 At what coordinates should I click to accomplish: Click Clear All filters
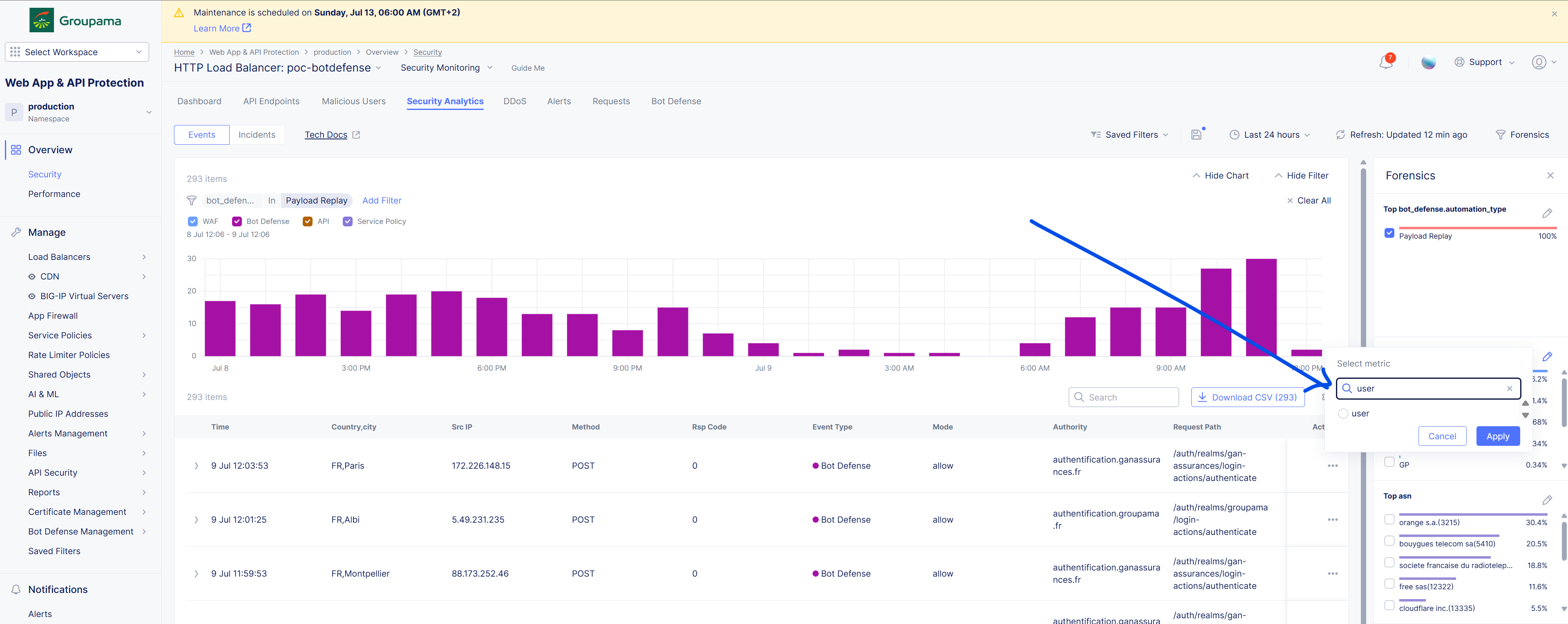click(1309, 200)
